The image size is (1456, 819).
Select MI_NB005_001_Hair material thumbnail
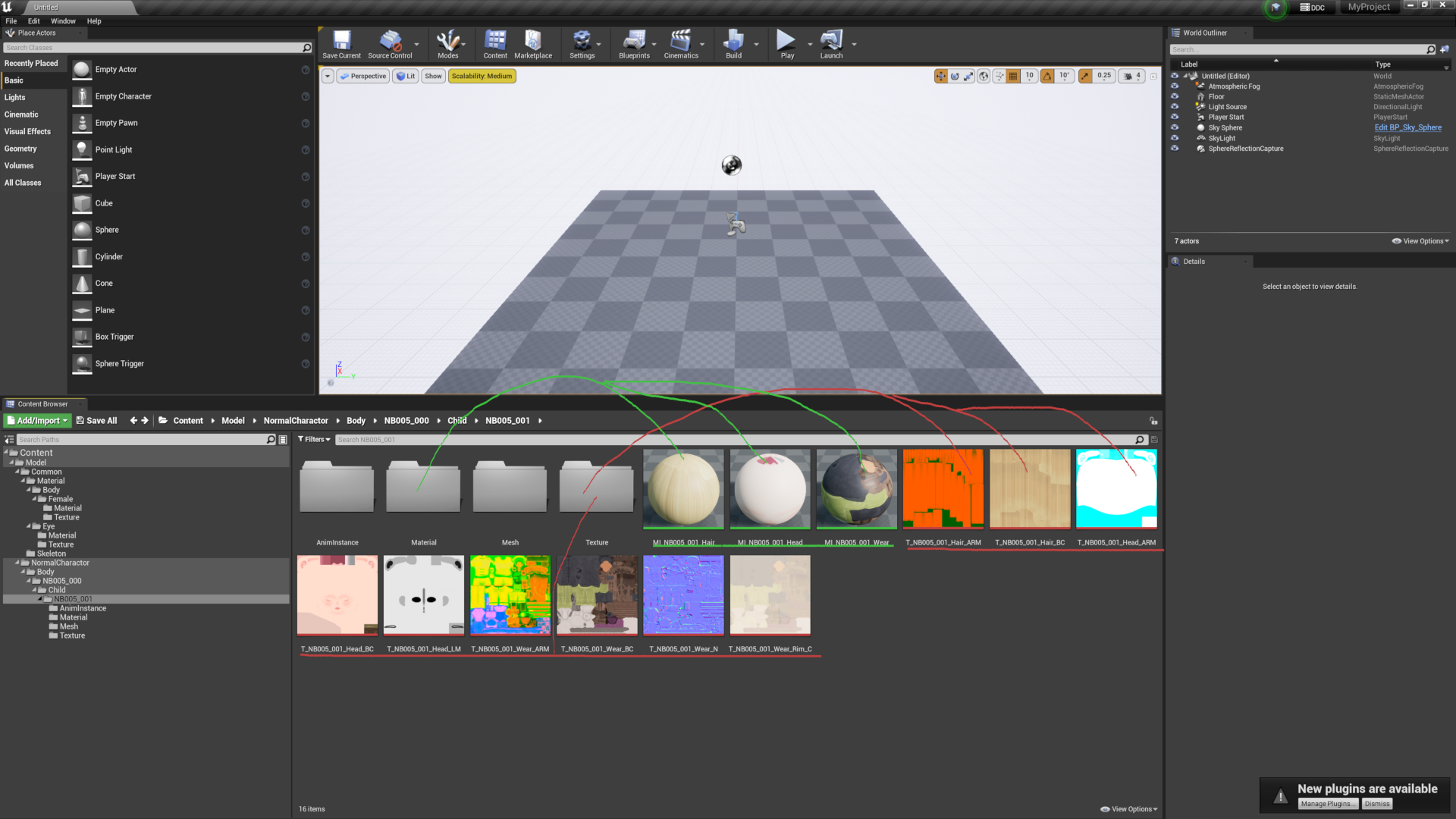click(683, 488)
